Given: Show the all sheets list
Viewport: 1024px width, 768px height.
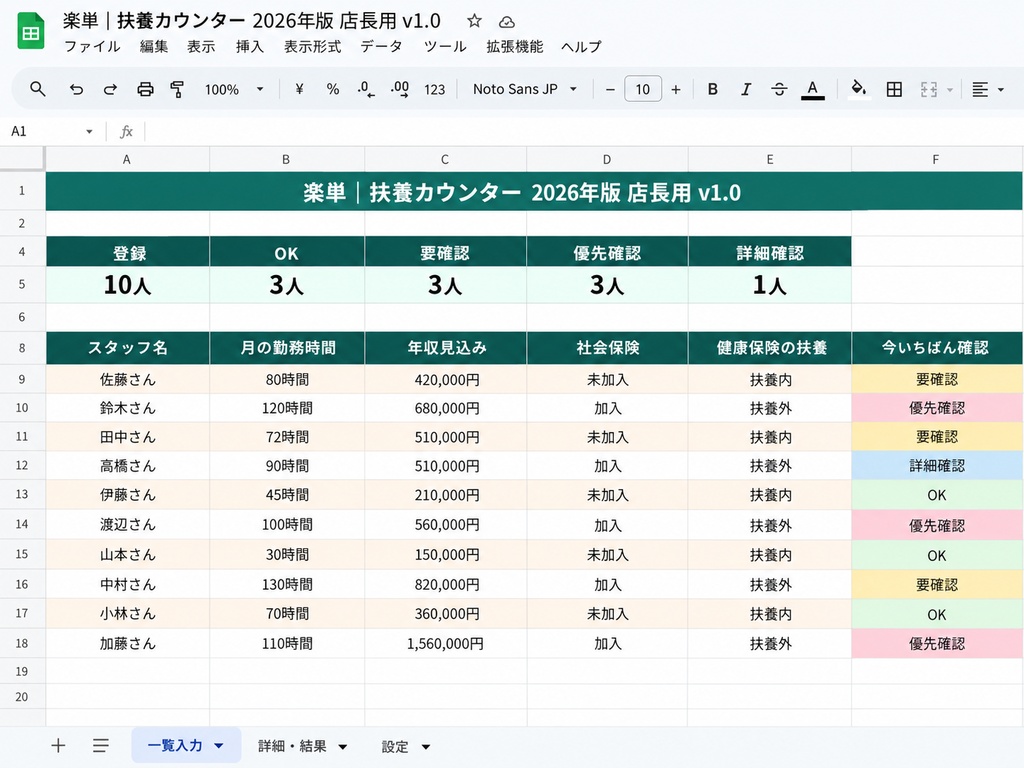Looking at the screenshot, I should (x=101, y=745).
